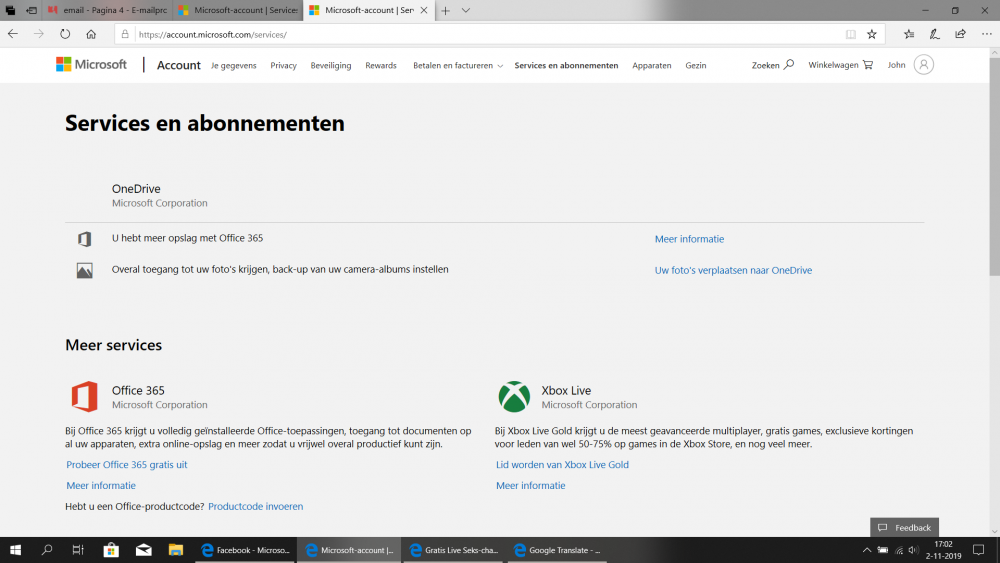Click Probeer Office 365 gratis uit
Image resolution: width=1000 pixels, height=563 pixels.
[x=127, y=465]
